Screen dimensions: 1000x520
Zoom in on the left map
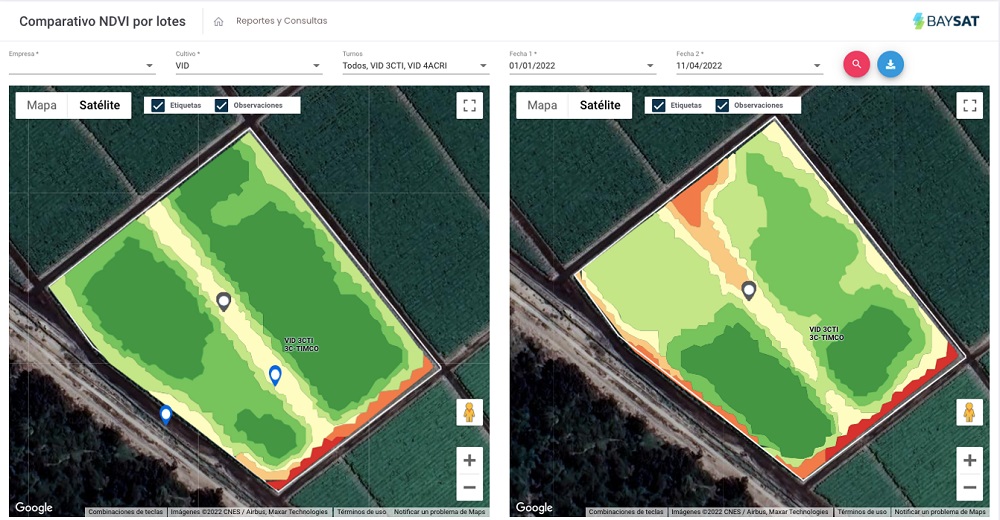(x=469, y=459)
